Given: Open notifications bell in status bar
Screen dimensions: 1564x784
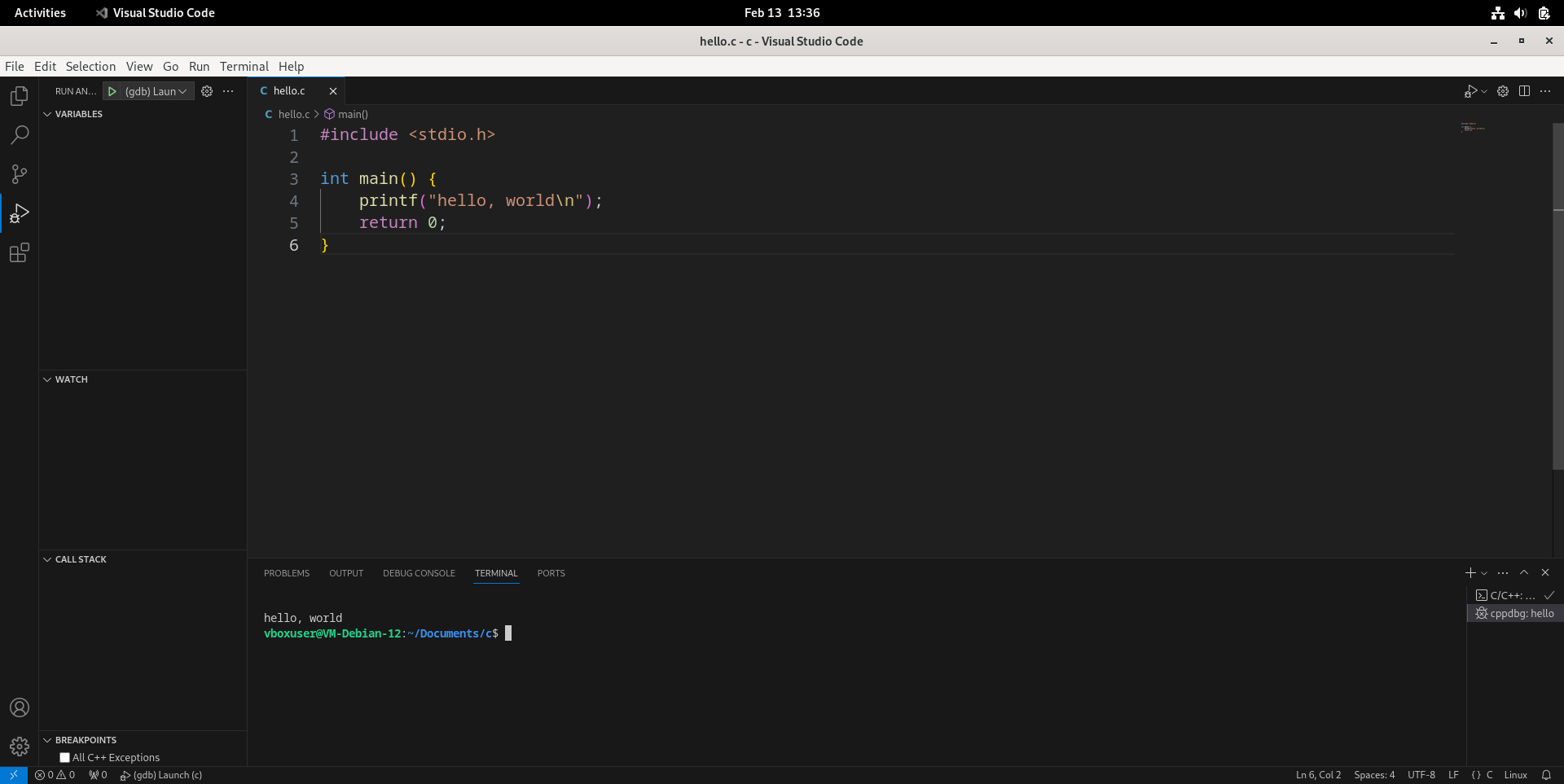Looking at the screenshot, I should (1546, 775).
